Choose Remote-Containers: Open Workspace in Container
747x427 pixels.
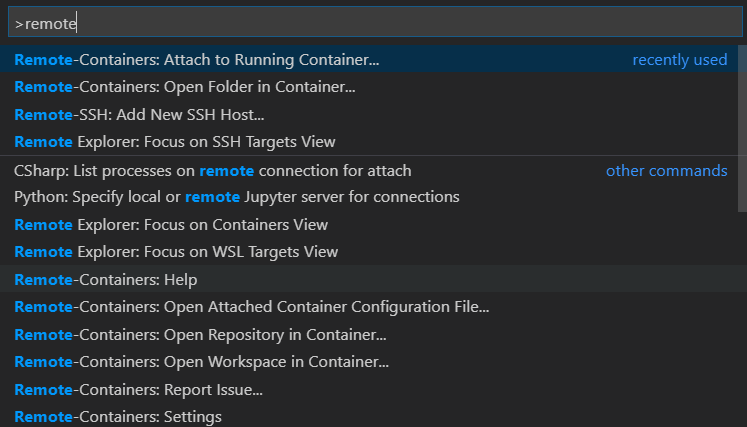202,362
